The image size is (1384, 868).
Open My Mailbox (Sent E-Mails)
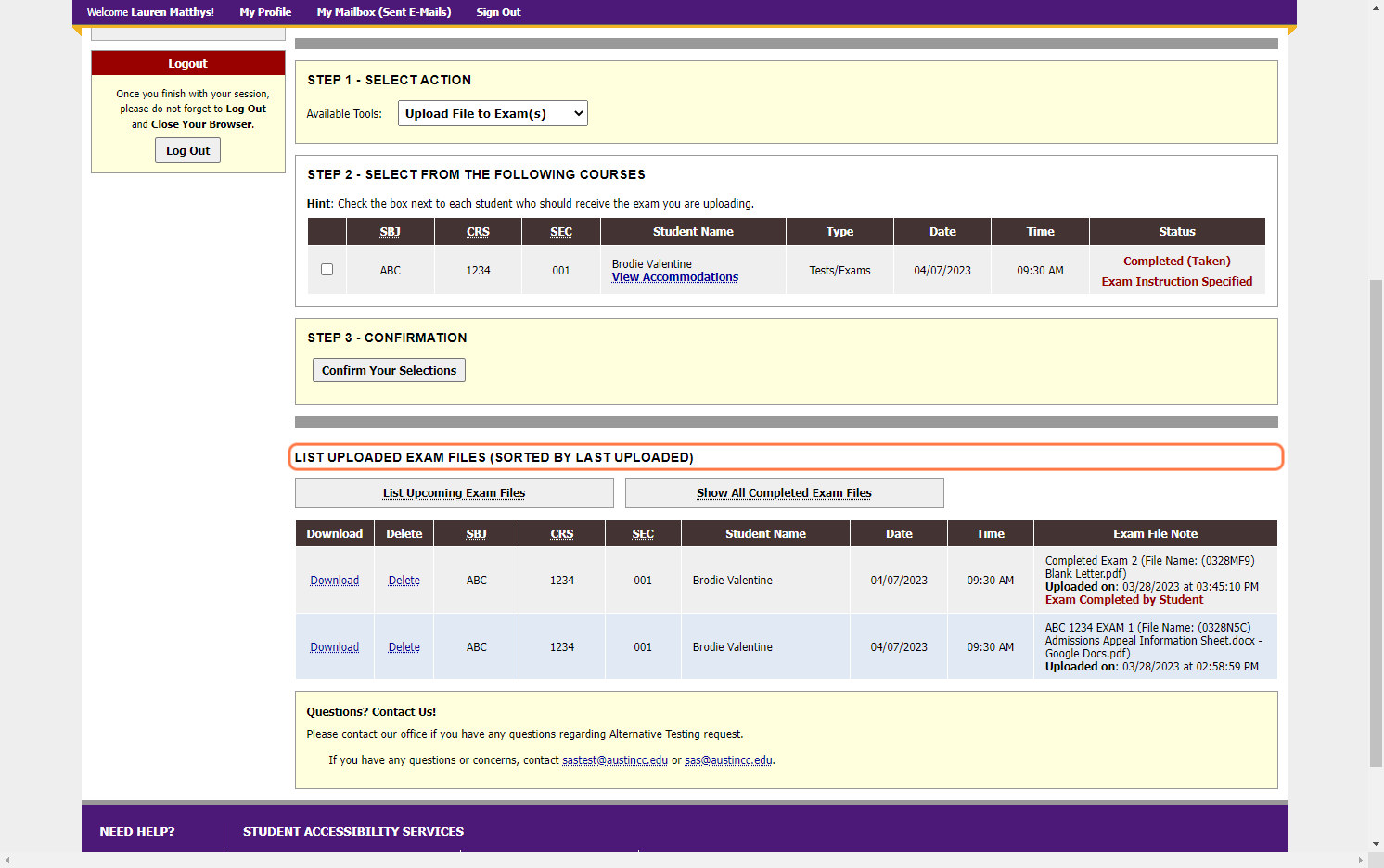[384, 12]
